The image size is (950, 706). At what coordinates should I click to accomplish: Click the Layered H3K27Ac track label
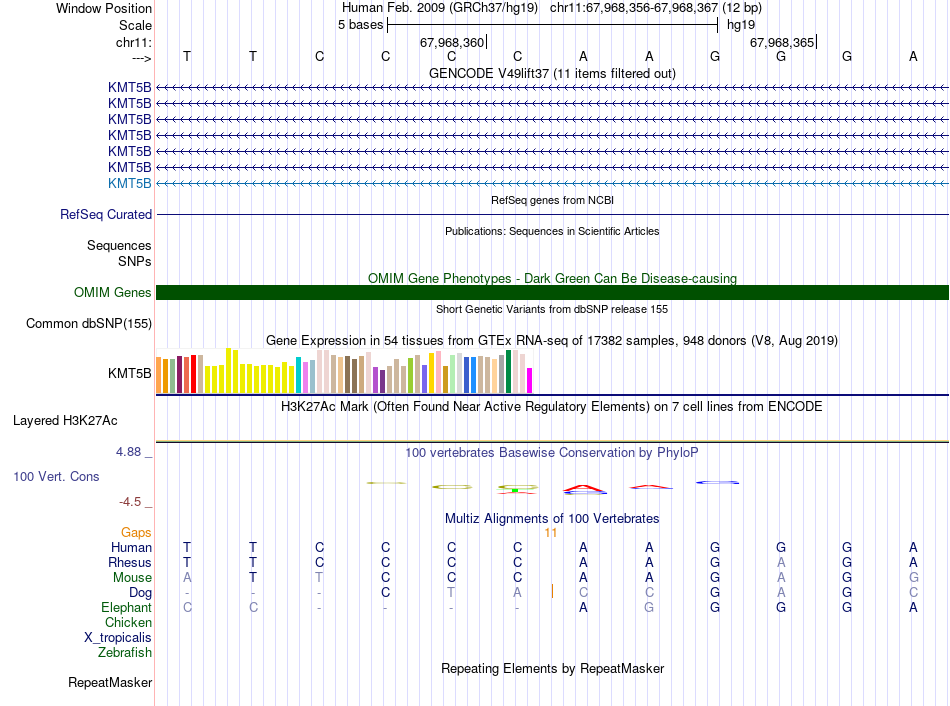[x=65, y=421]
